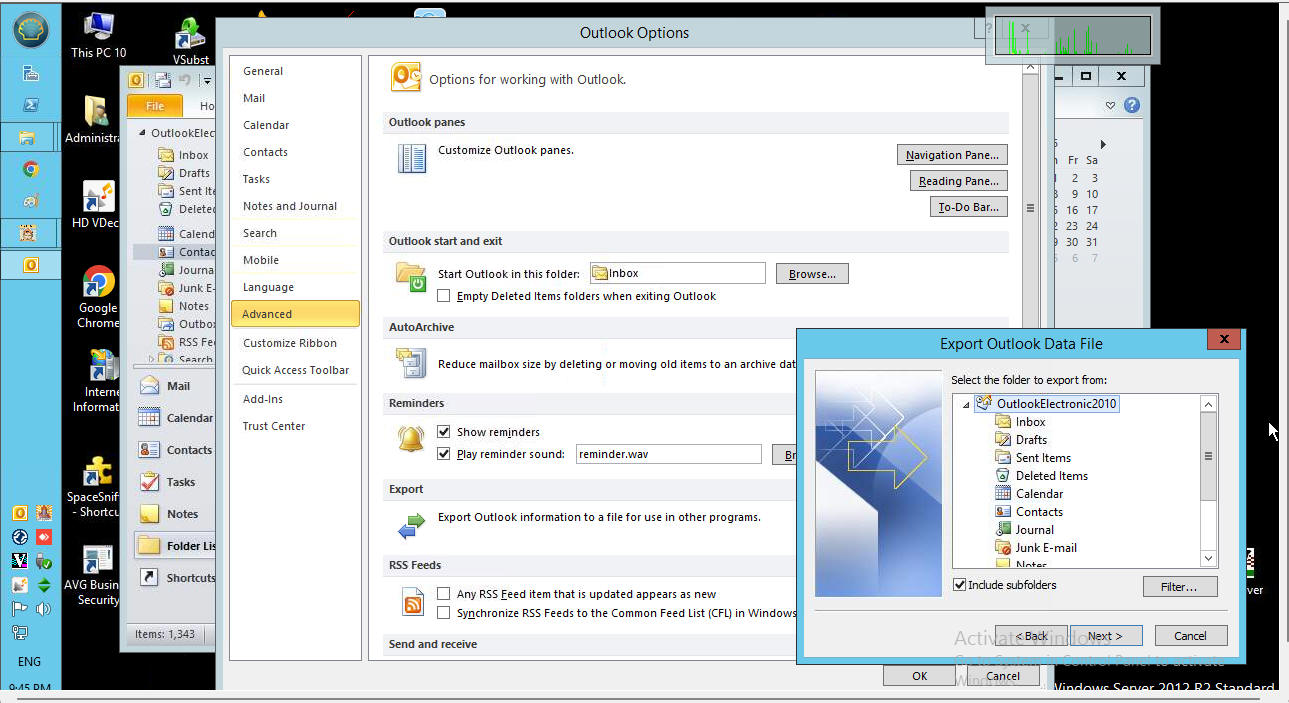
Task: Click the To-Do Bar button
Action: click(968, 207)
